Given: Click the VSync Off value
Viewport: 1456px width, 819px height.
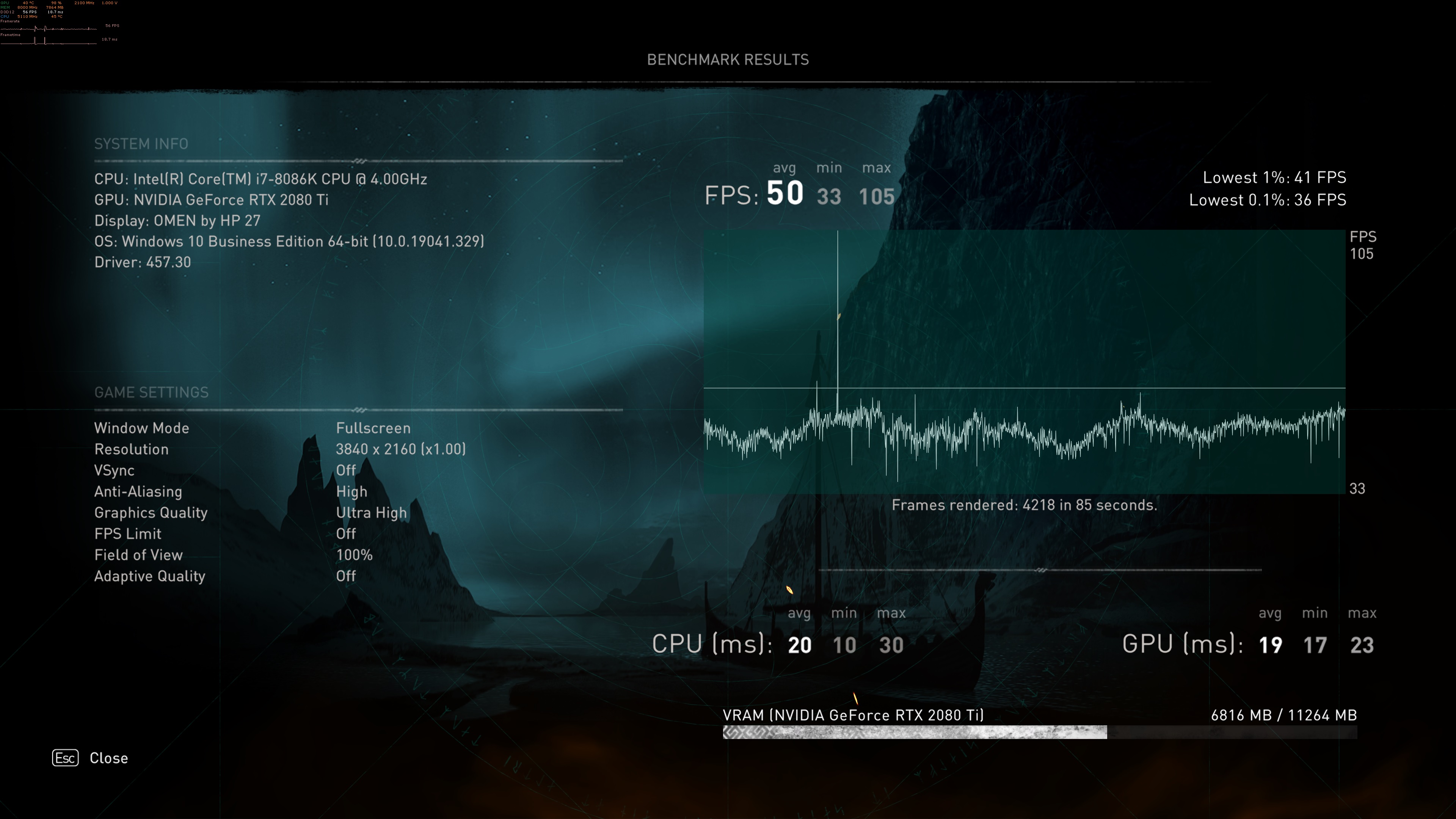Looking at the screenshot, I should [x=345, y=470].
